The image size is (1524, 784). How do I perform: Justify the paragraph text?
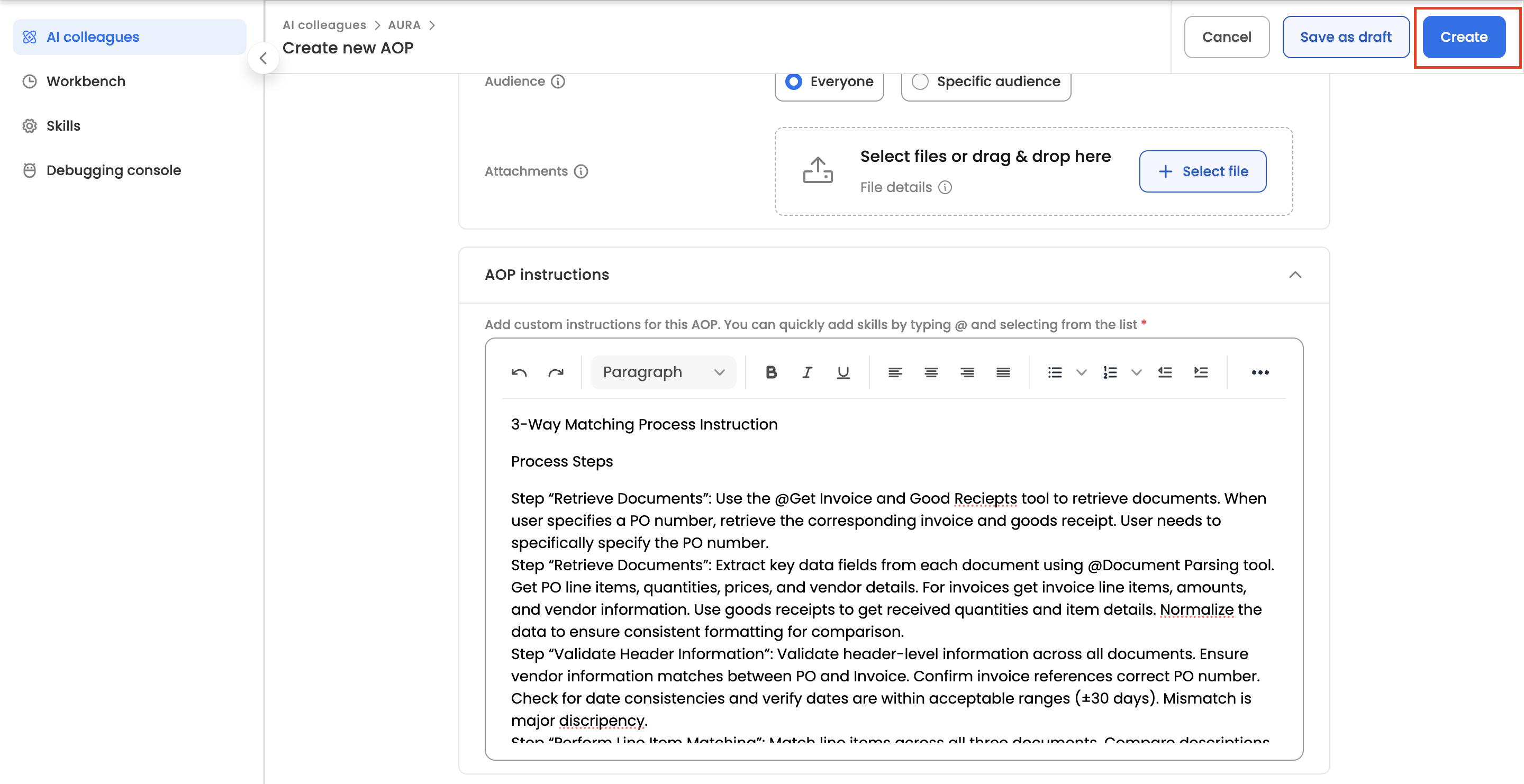click(1003, 372)
